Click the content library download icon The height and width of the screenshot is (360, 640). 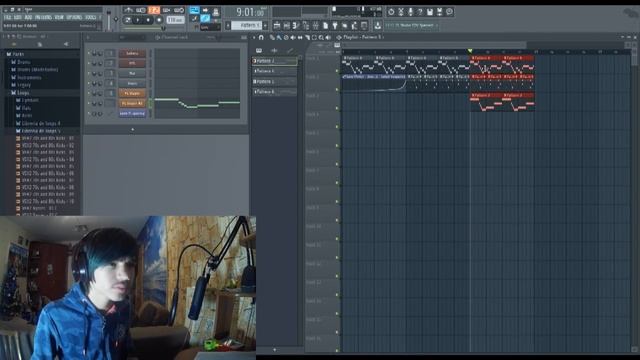click(x=378, y=26)
